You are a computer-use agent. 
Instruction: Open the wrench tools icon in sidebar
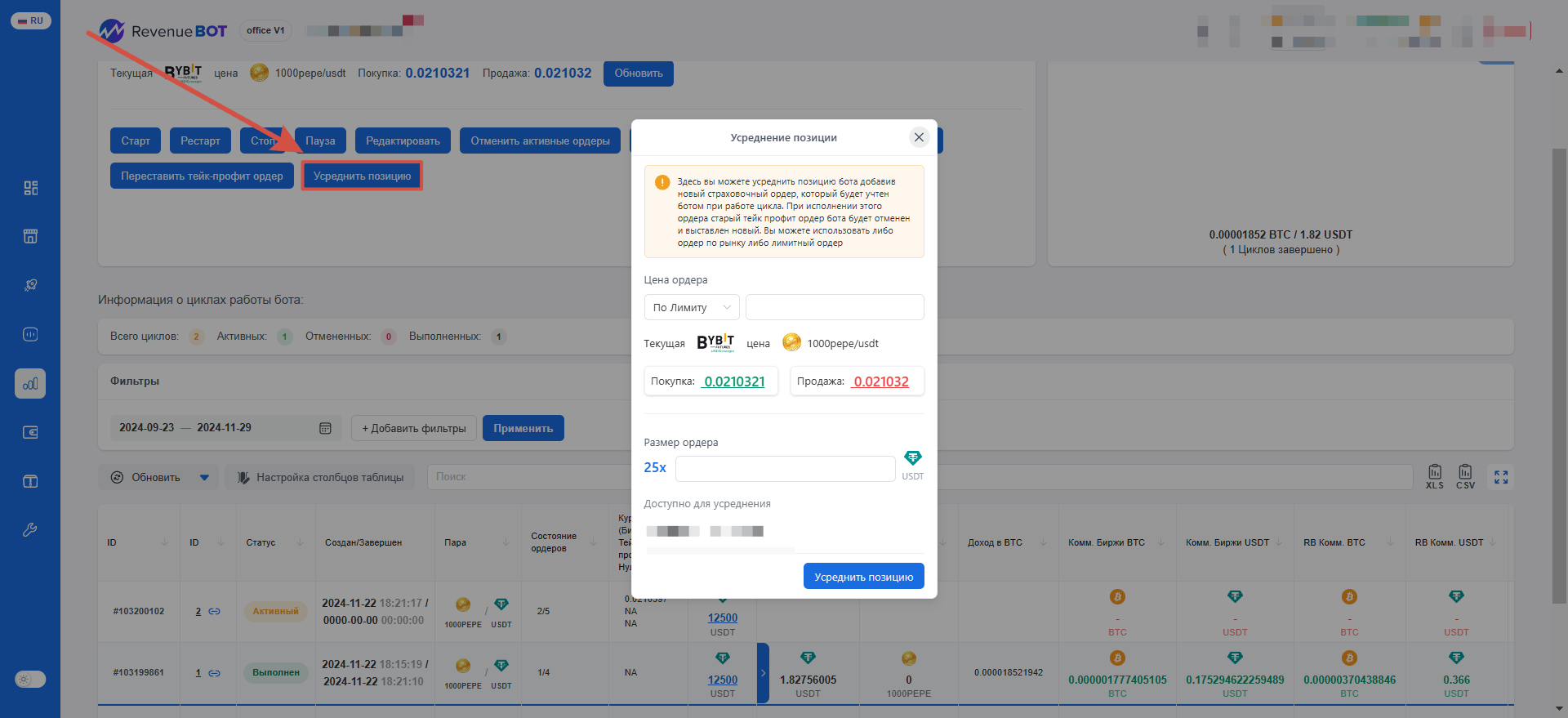point(30,529)
